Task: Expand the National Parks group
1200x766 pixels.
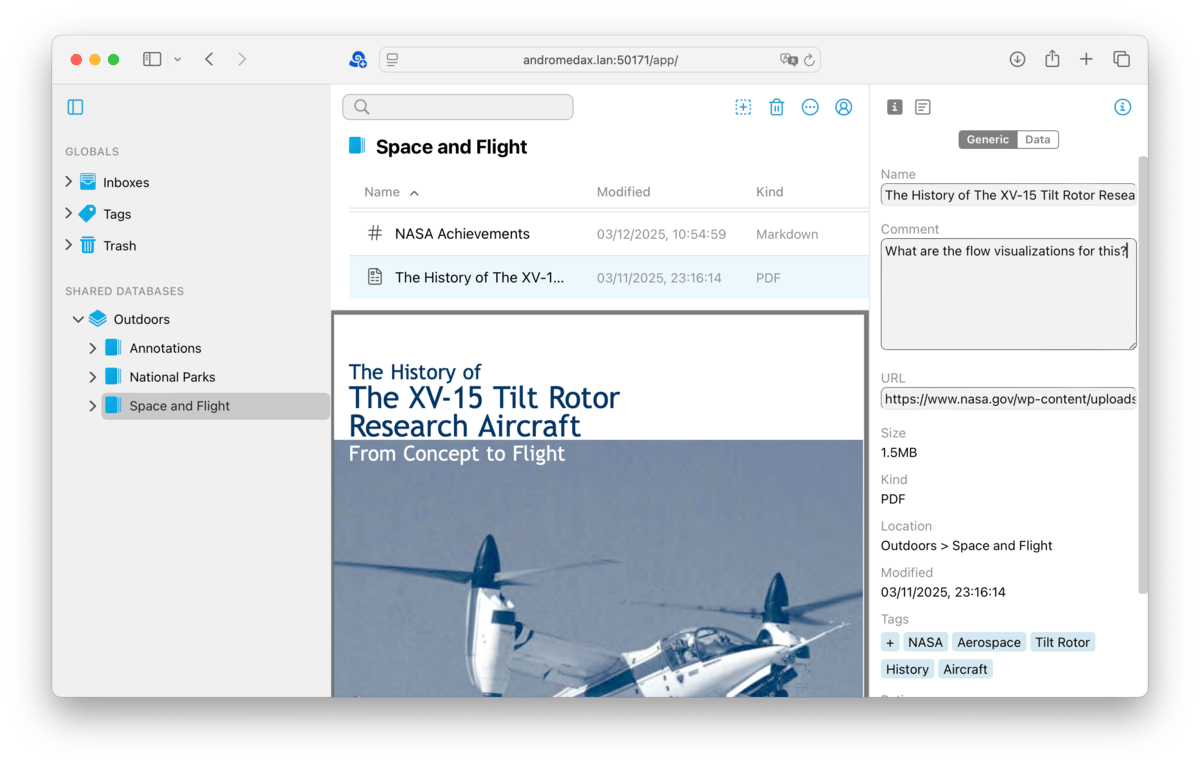Action: [93, 377]
